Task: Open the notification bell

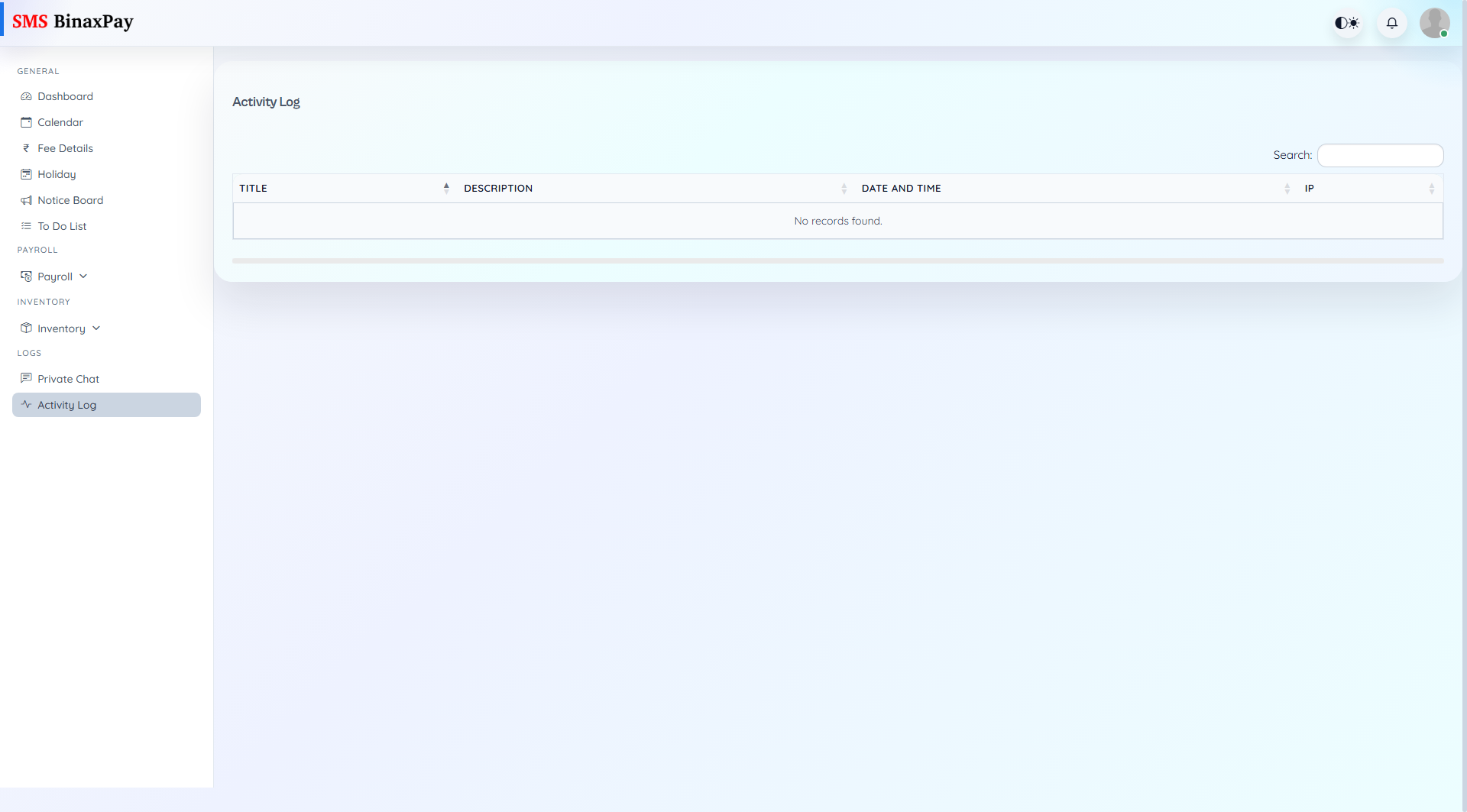Action: 1391,23
